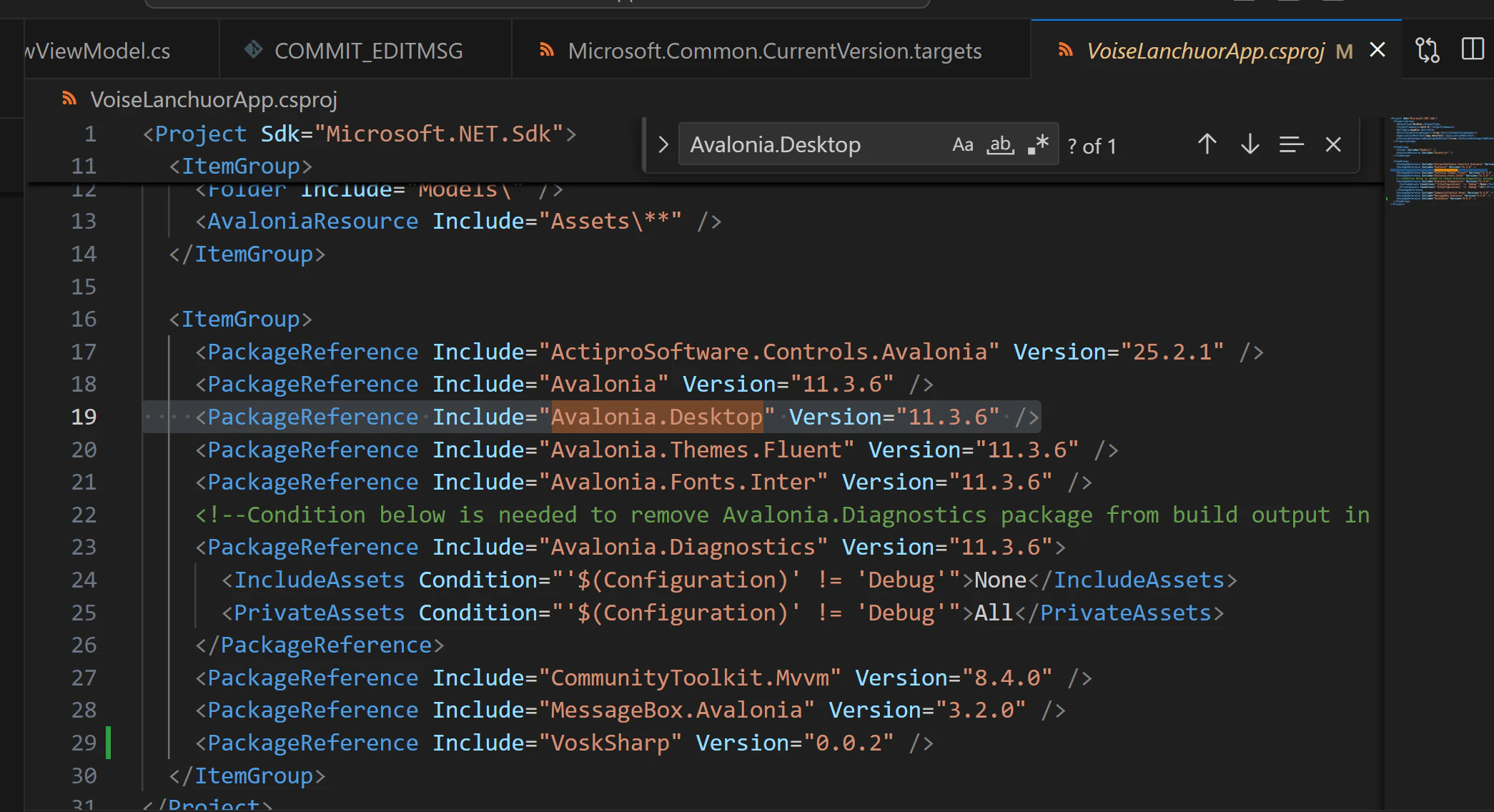Viewport: 1494px width, 812px height.
Task: Click the "? of 1" match count
Action: tap(1092, 147)
